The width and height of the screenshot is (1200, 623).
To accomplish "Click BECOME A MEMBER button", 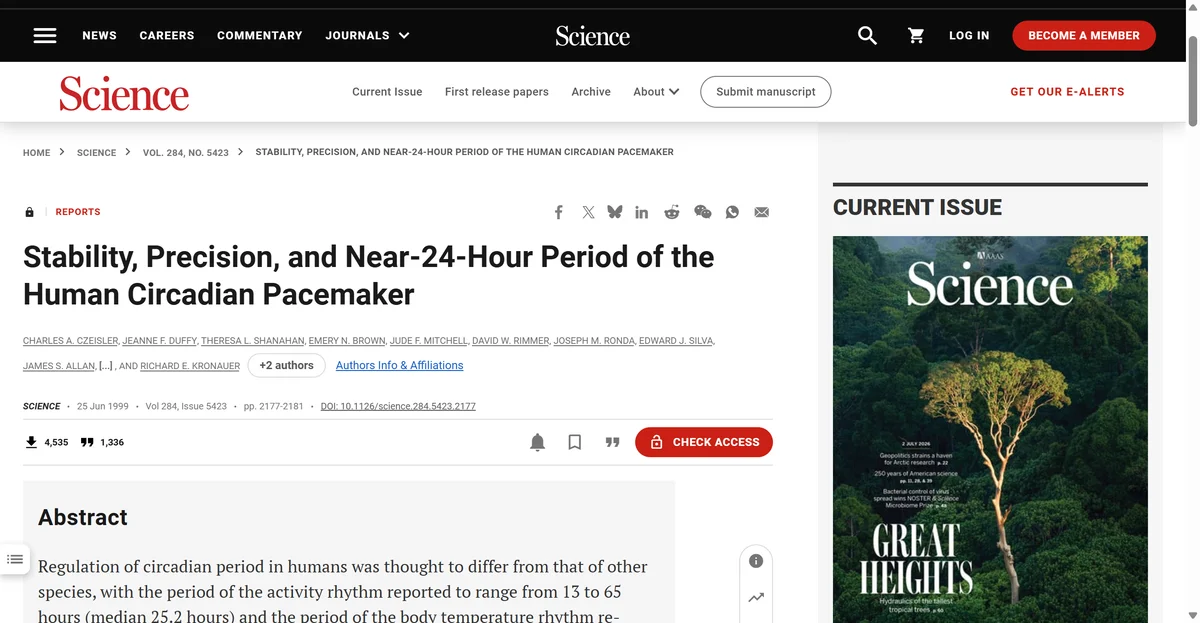I will click(x=1084, y=35).
